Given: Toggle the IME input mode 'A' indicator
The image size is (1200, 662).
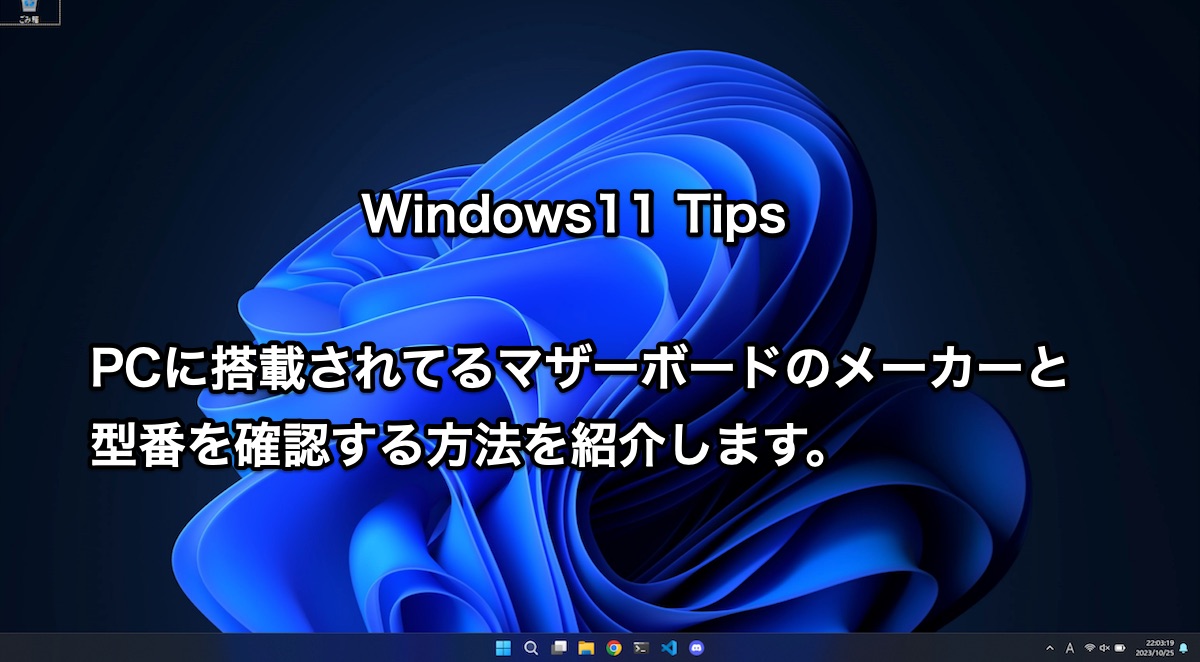Looking at the screenshot, I should point(1070,648).
